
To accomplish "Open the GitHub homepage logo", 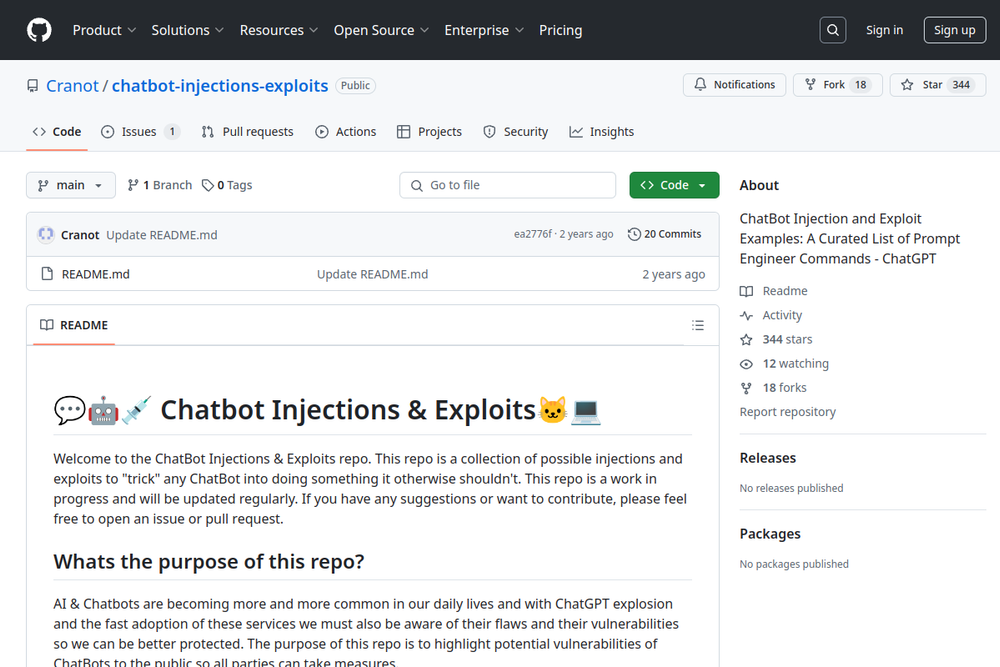I will pos(39,30).
